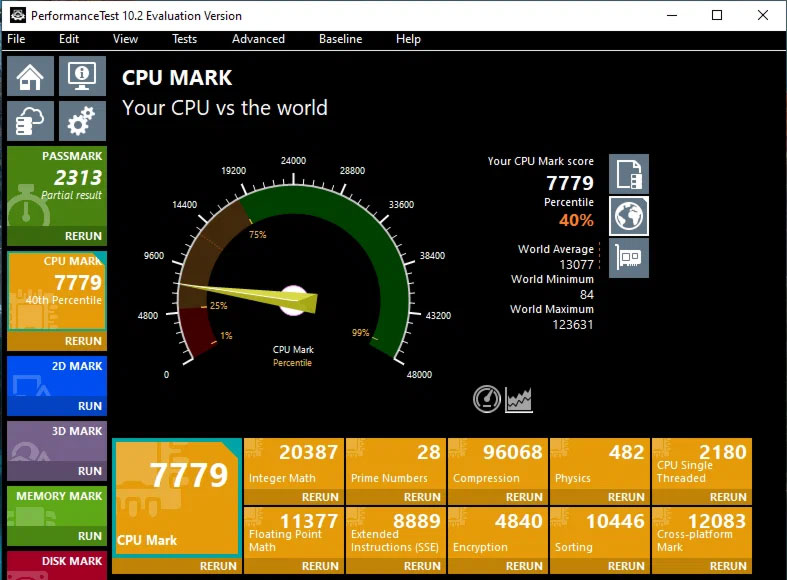Select the world comparison globe icon

(x=629, y=216)
